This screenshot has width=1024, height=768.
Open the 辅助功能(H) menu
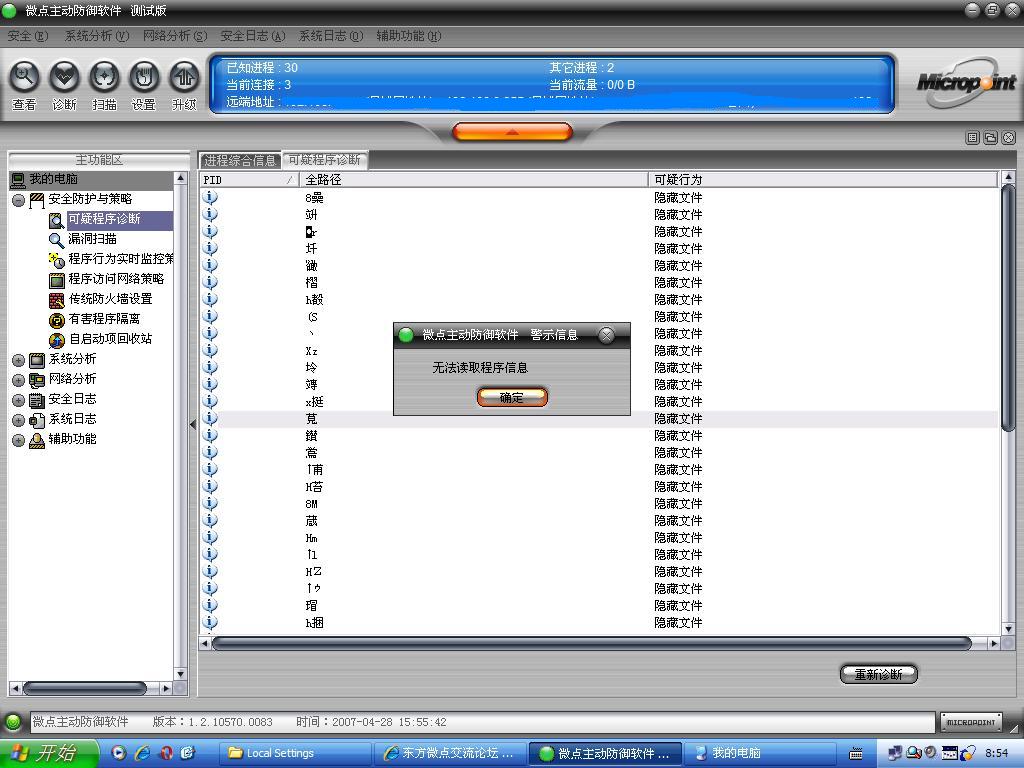coord(409,36)
